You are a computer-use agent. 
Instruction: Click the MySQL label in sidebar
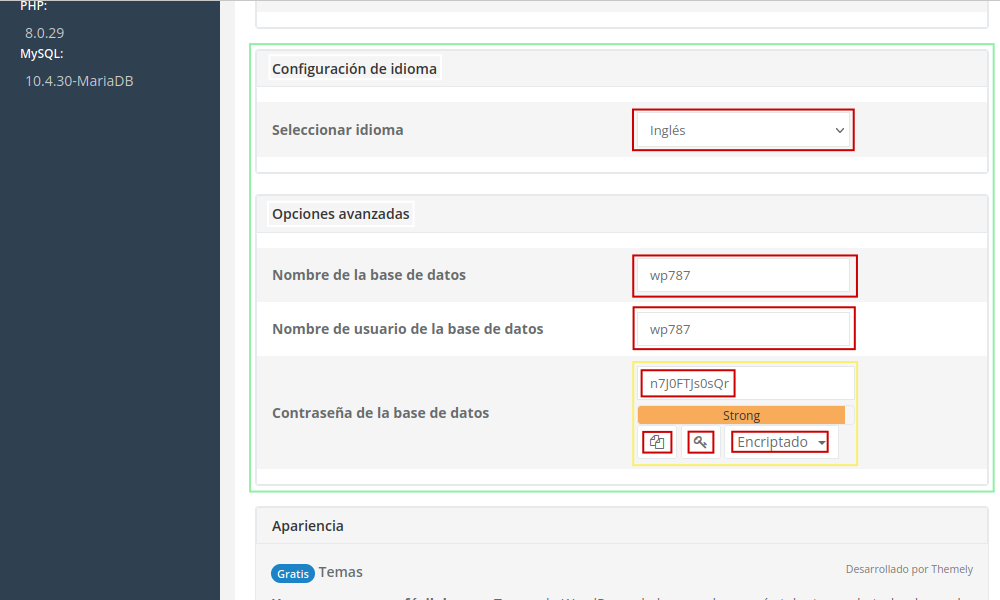pyautogui.click(x=42, y=54)
